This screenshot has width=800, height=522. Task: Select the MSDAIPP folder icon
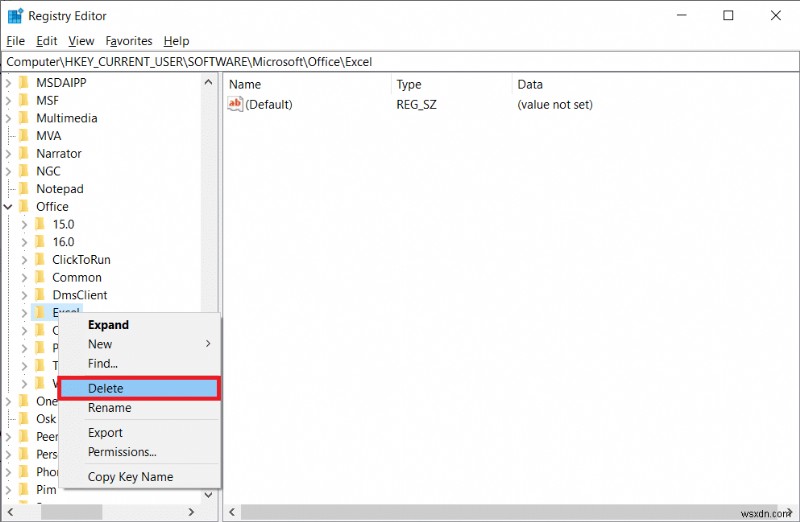pyautogui.click(x=23, y=82)
